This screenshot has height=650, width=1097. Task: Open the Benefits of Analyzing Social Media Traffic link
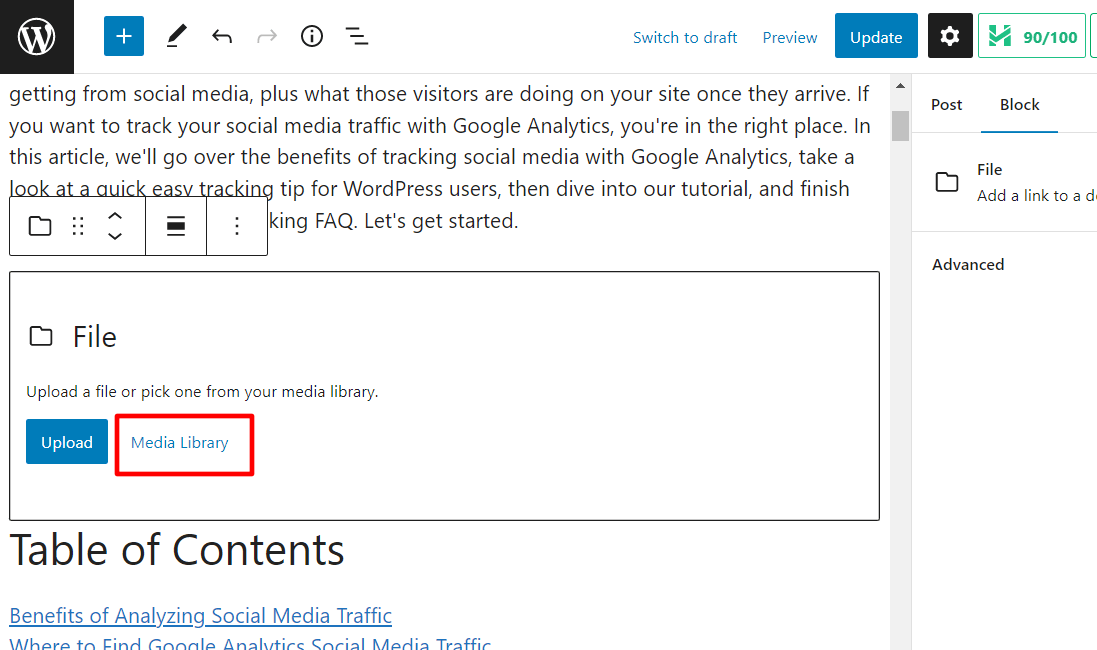[200, 615]
